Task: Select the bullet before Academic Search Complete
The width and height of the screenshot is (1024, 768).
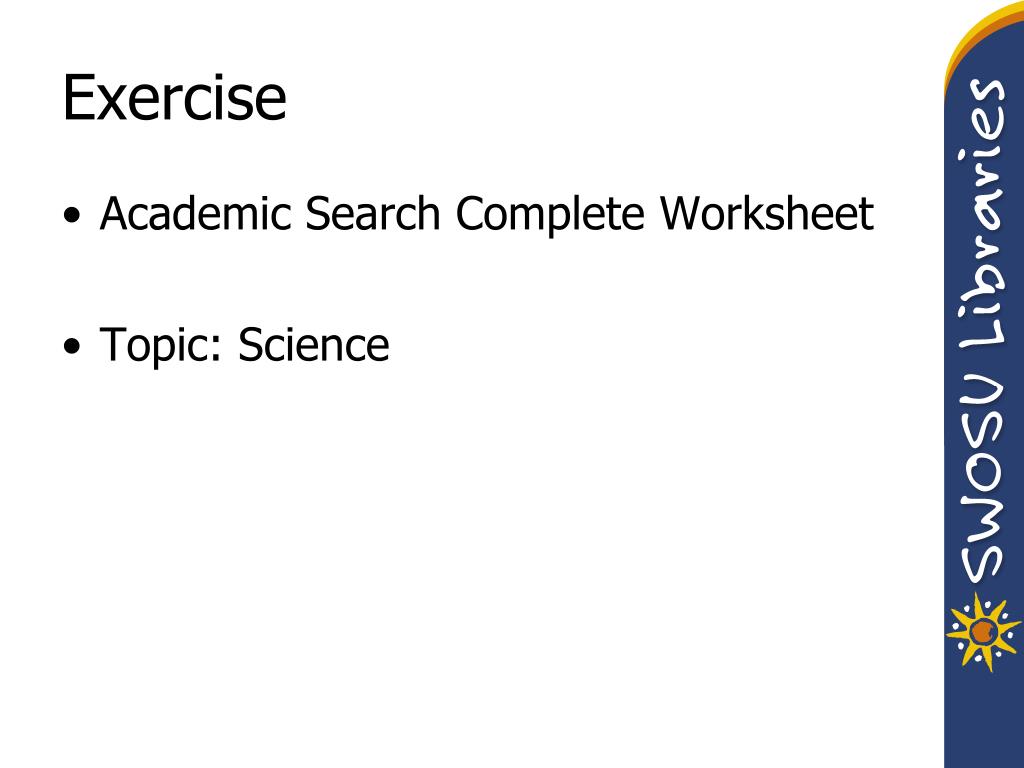Action: 72,216
